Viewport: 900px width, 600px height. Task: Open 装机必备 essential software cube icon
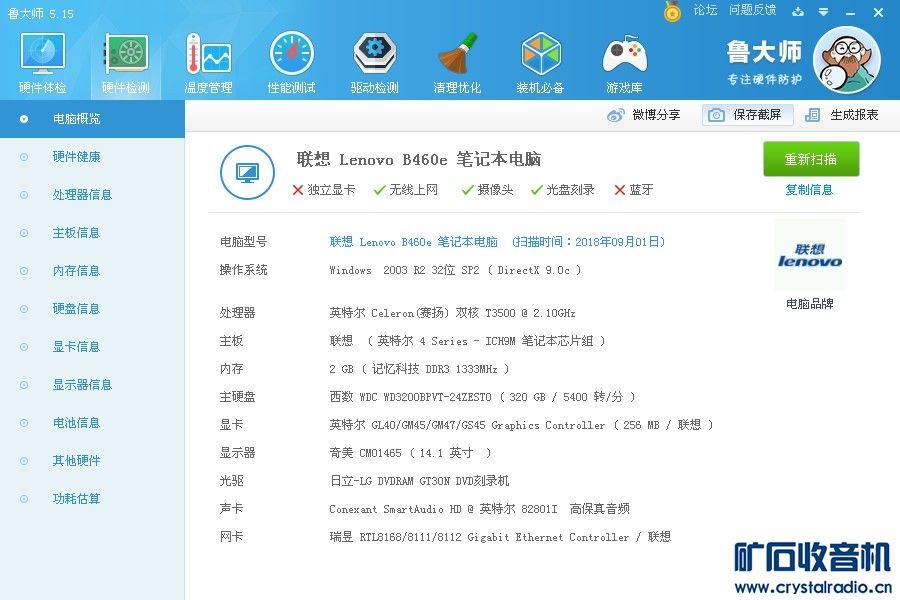540,63
